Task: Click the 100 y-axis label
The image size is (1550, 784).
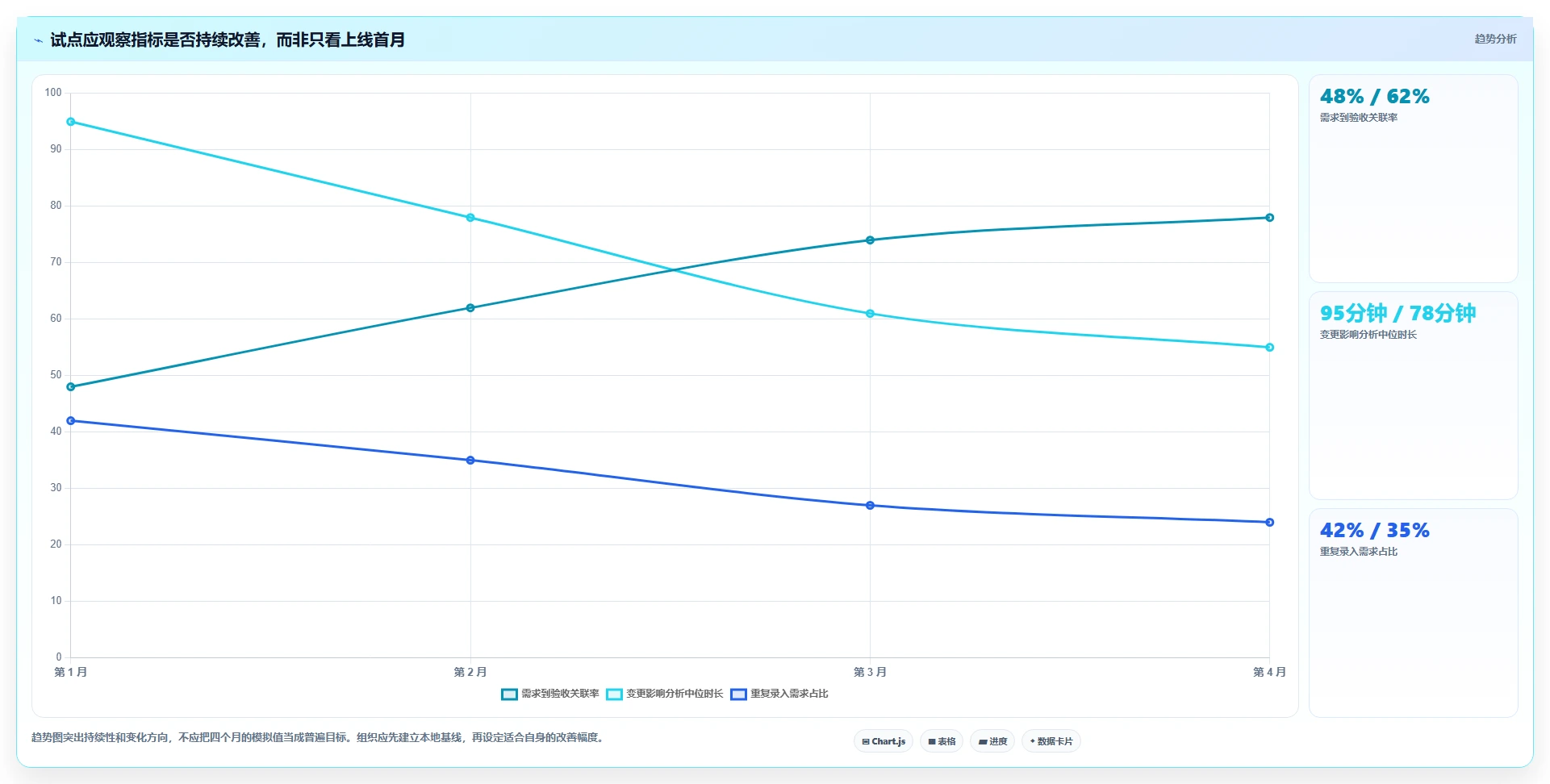Action: click(53, 93)
